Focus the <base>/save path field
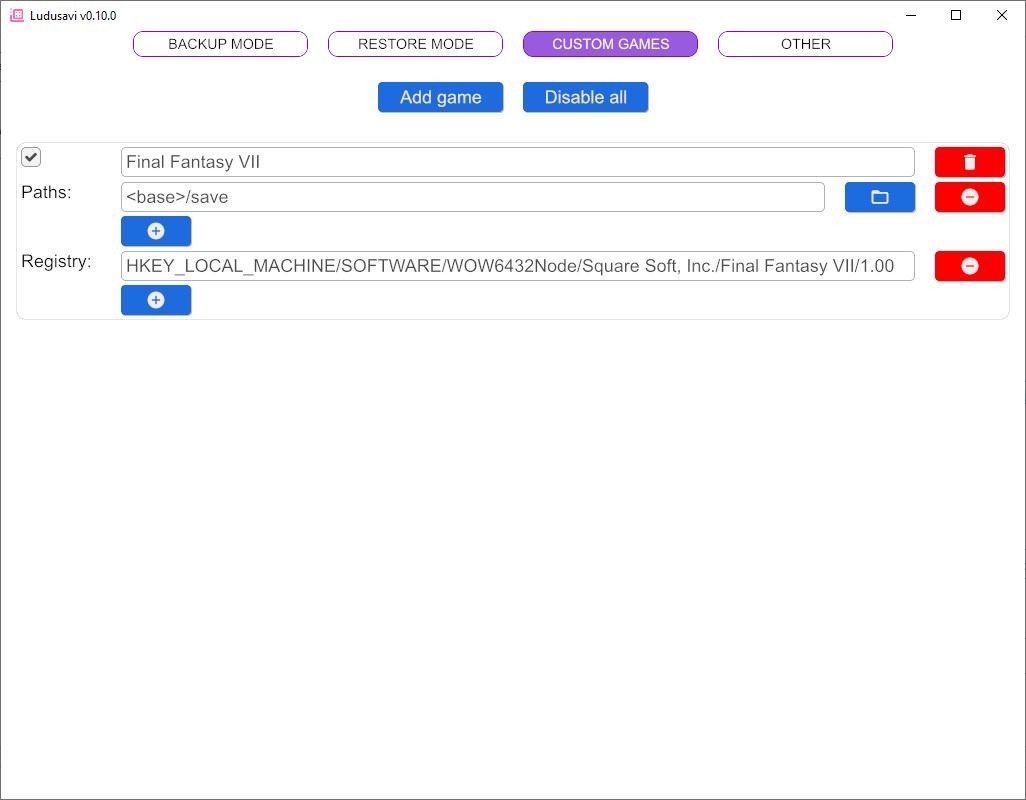The image size is (1026, 800). click(x=472, y=197)
